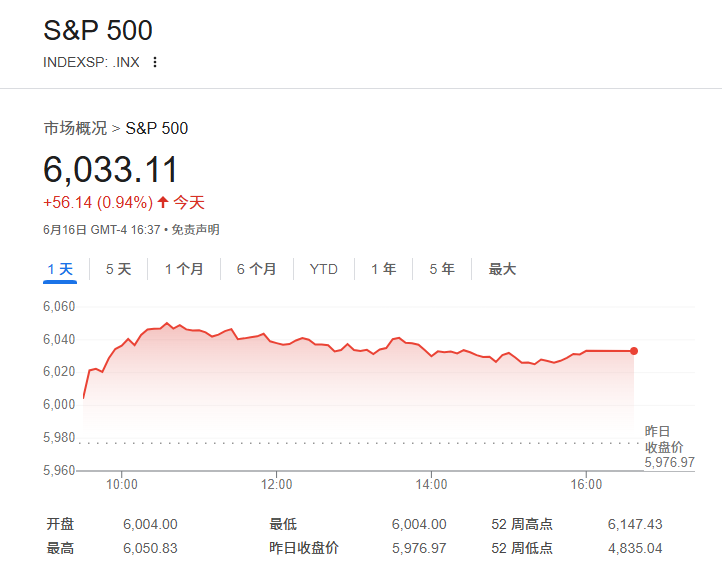Image resolution: width=722 pixels, height=568 pixels.
Task: Click the red endpoint dot on the chart line
Action: pyautogui.click(x=634, y=351)
